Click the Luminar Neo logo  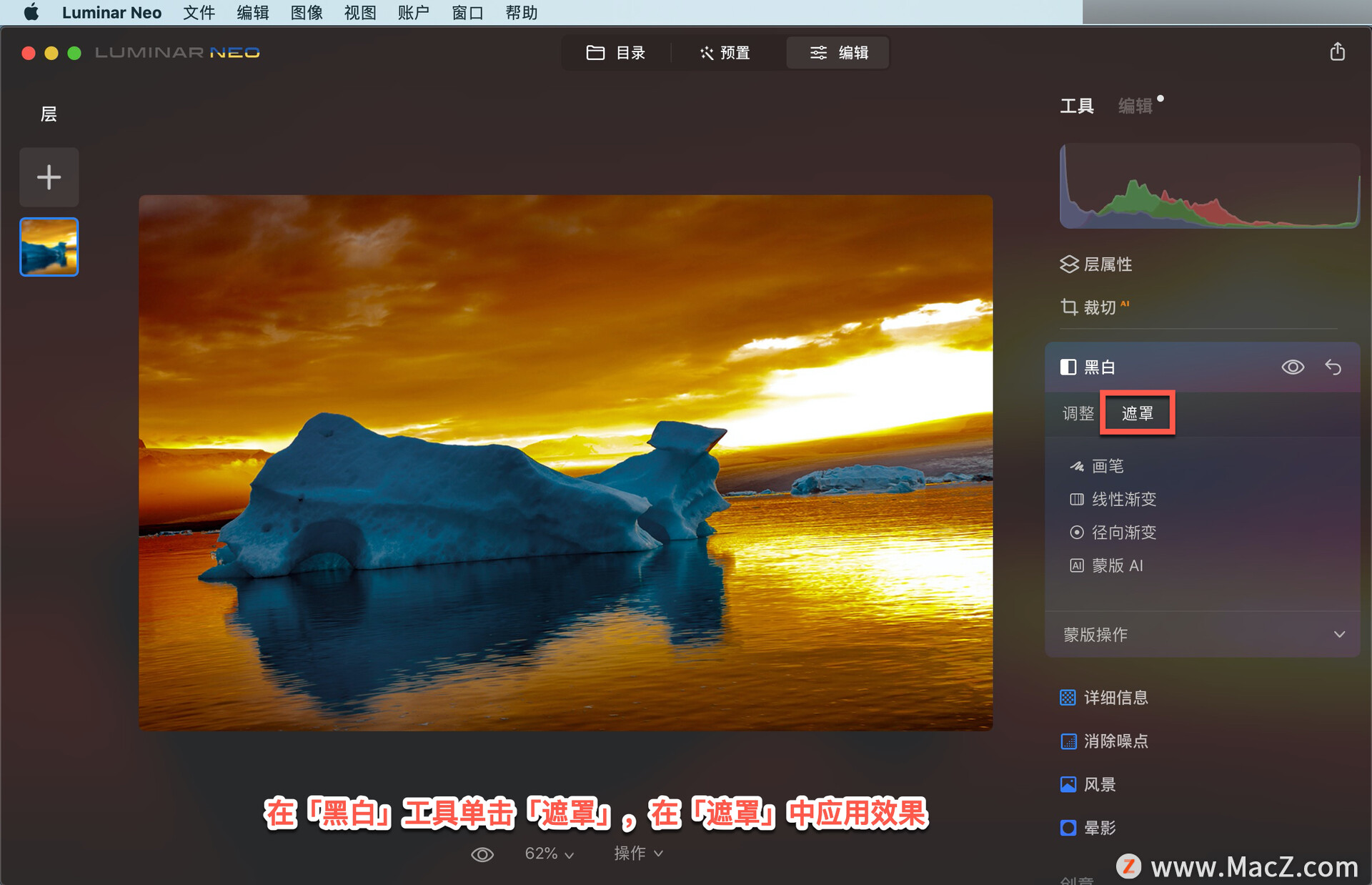pos(177,53)
